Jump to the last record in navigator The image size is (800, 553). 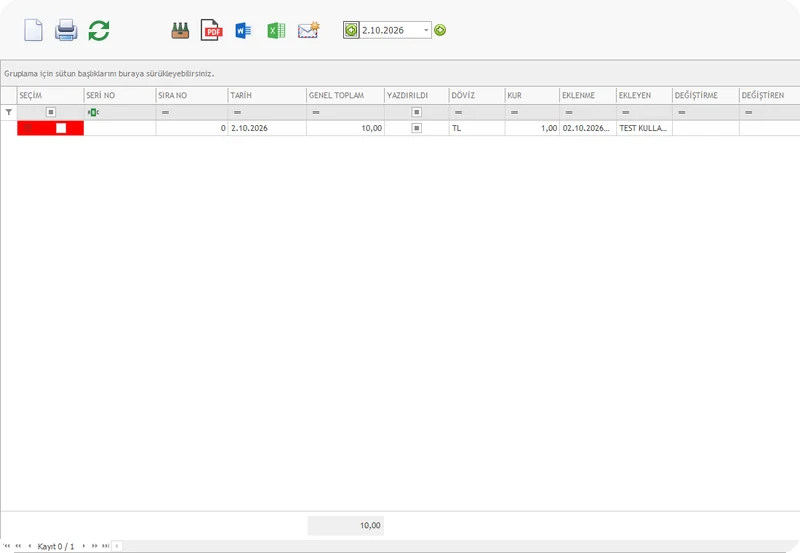pos(106,546)
